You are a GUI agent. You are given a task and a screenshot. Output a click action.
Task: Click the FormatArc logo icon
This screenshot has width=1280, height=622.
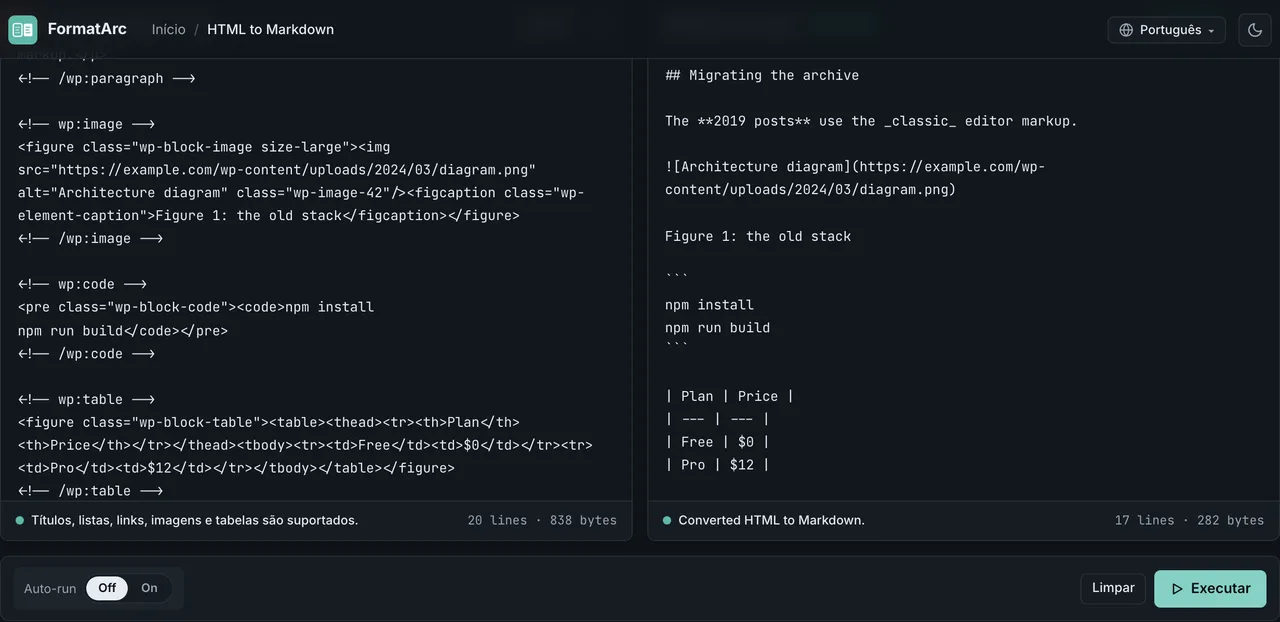pyautogui.click(x=22, y=30)
